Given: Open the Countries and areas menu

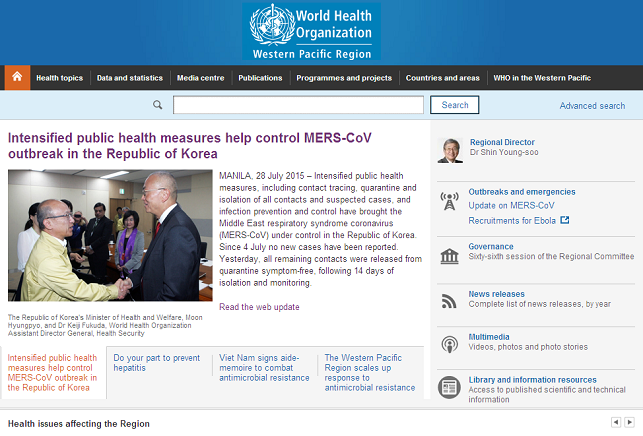Looking at the screenshot, I should point(442,78).
